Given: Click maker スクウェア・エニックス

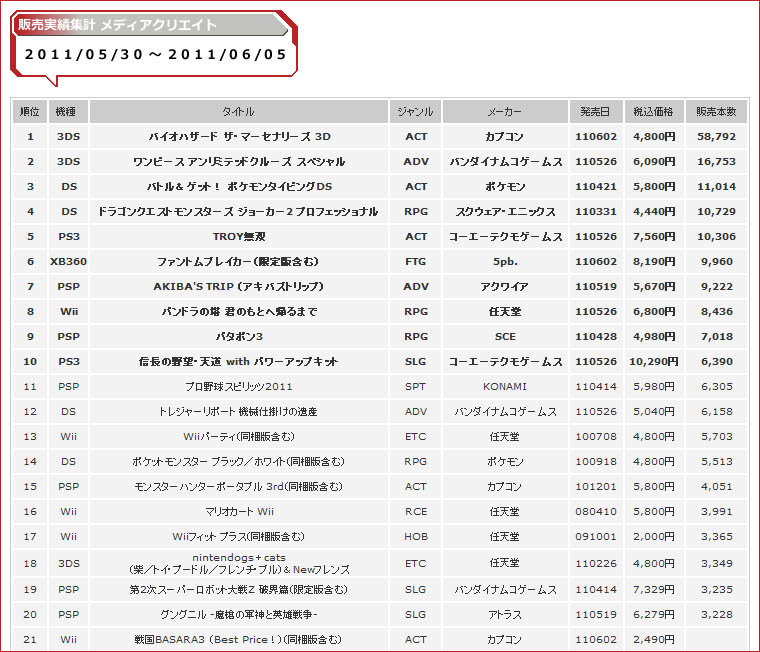Looking at the screenshot, I should tap(505, 212).
